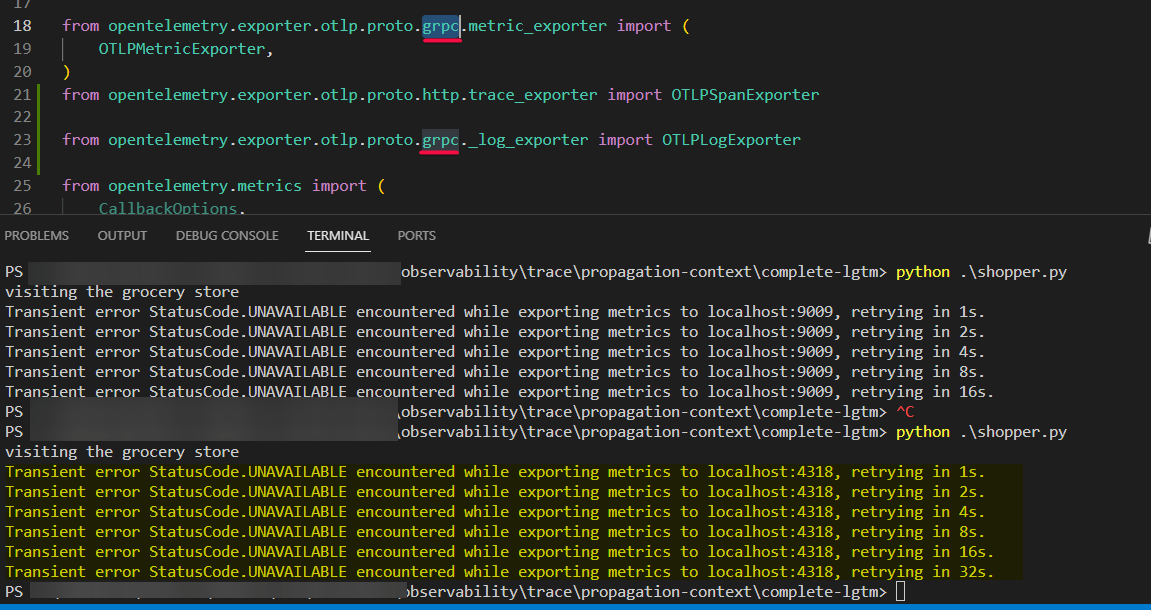
Task: Click line number 25 in the gutter
Action: [x=22, y=185]
